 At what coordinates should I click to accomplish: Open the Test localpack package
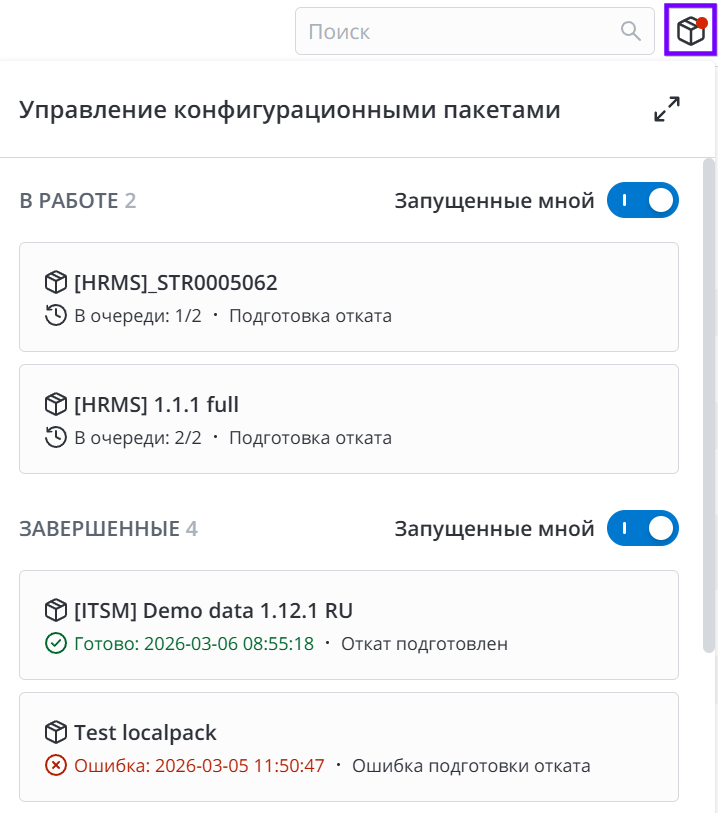pyautogui.click(x=145, y=733)
